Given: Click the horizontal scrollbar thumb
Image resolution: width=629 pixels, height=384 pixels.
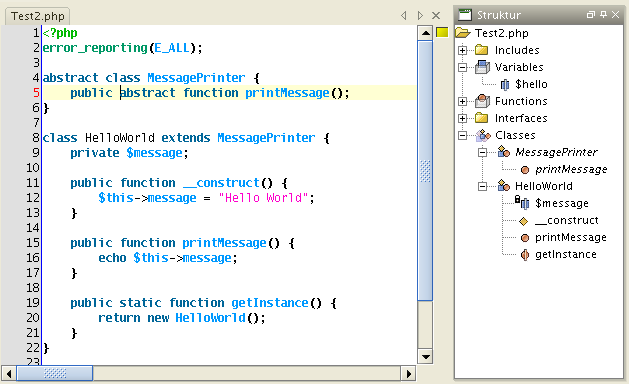Looking at the screenshot, I should 55,374.
